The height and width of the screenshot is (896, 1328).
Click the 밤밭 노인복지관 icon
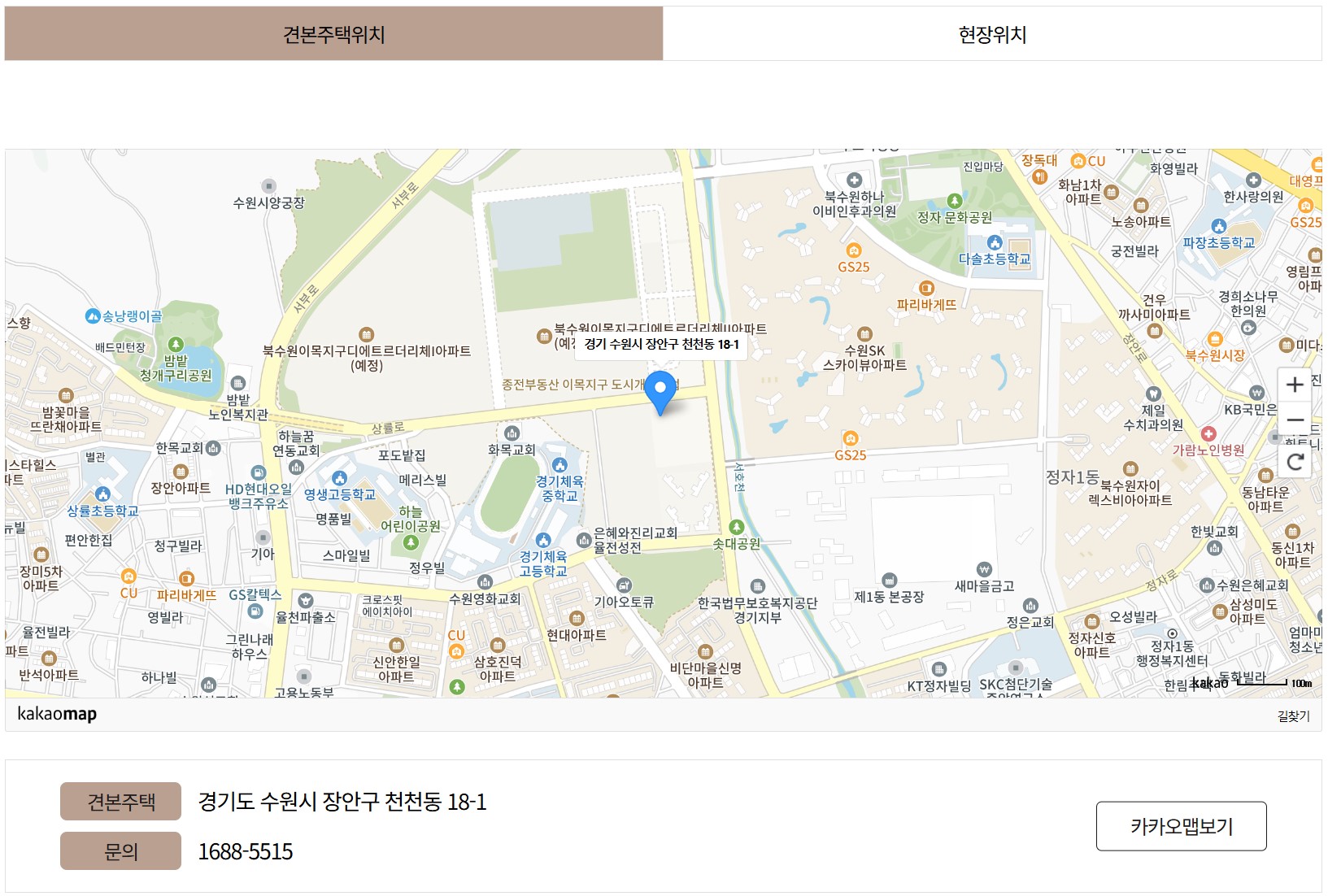tap(238, 383)
